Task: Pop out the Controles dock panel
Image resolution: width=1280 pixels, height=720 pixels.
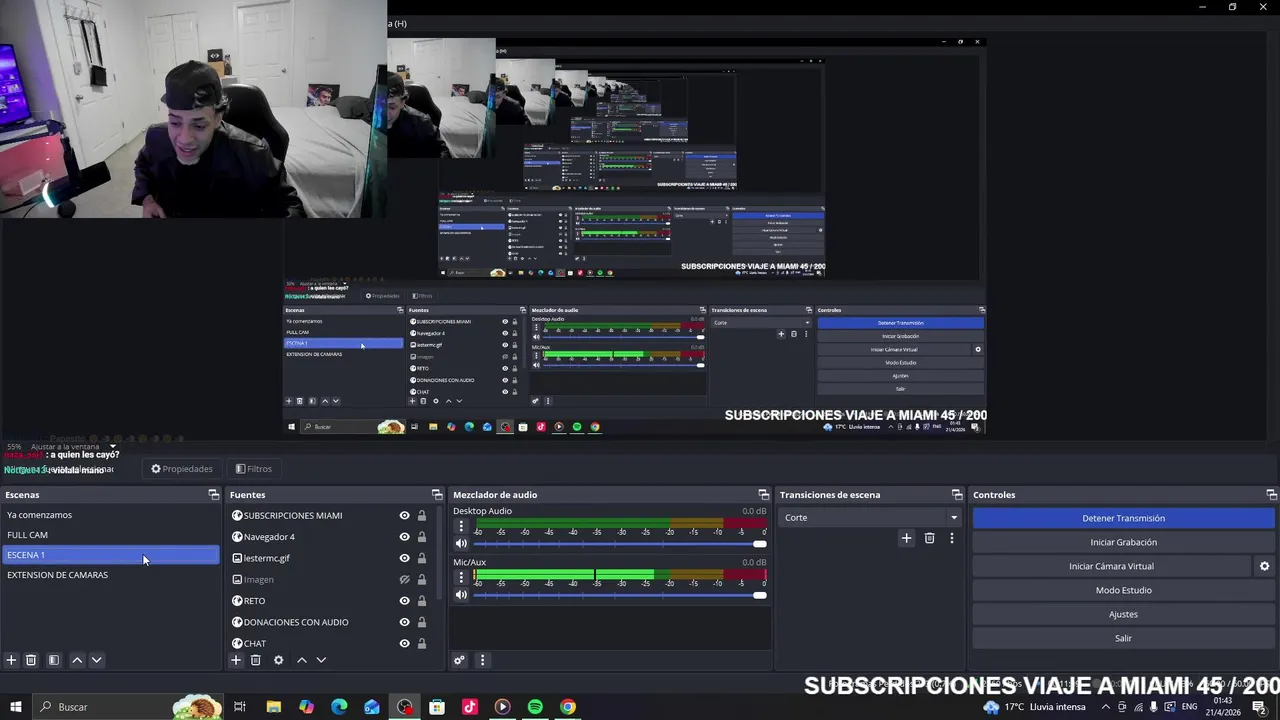Action: (x=1271, y=495)
